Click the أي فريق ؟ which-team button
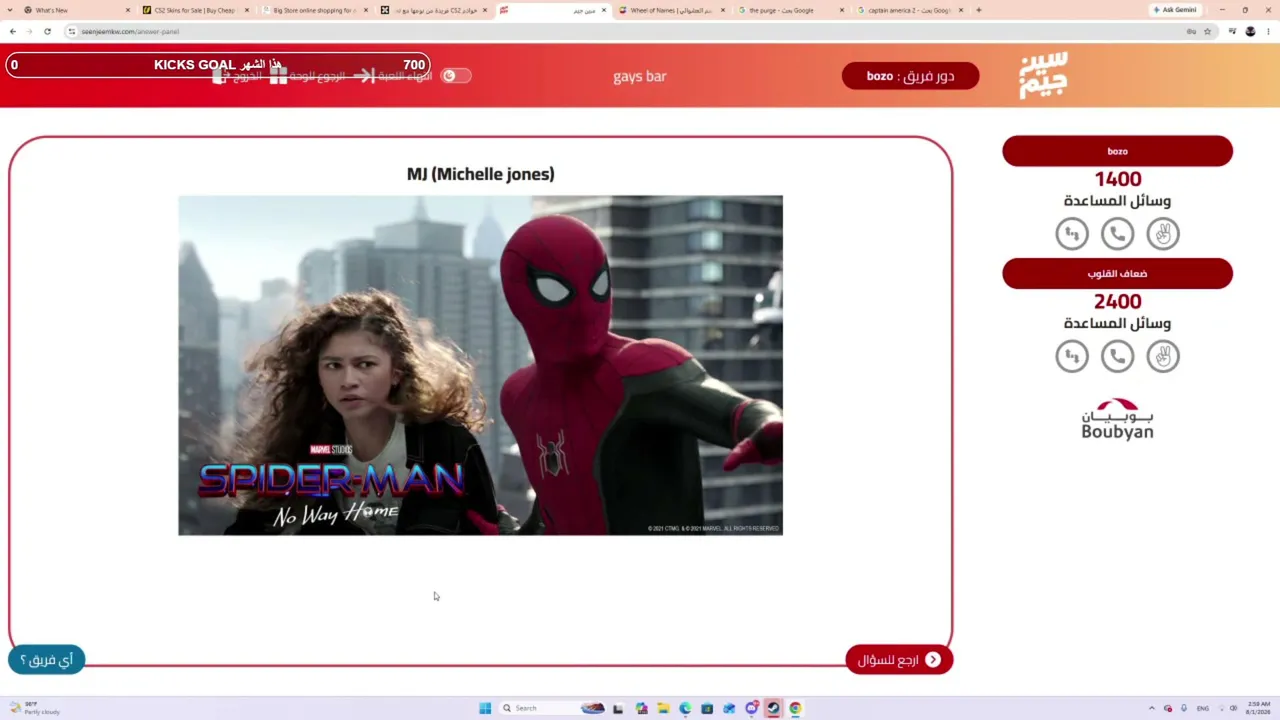The height and width of the screenshot is (720, 1280). coord(47,660)
